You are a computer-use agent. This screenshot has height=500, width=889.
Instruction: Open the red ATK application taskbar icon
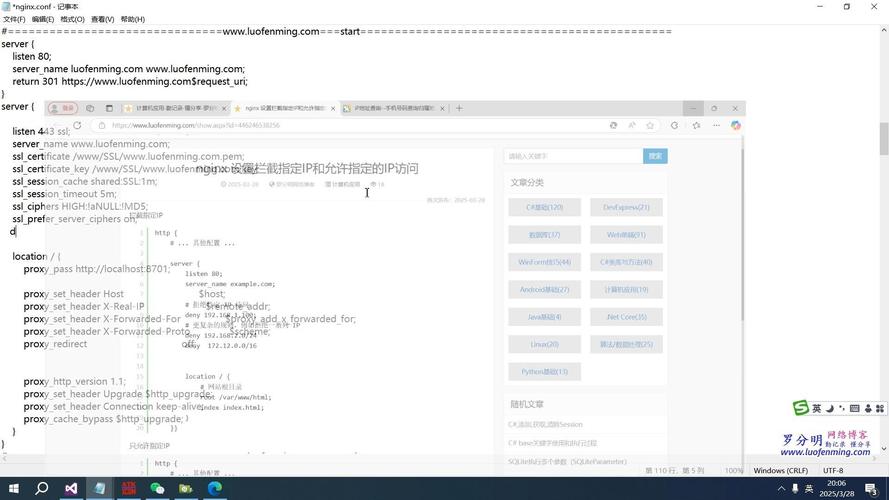point(129,488)
